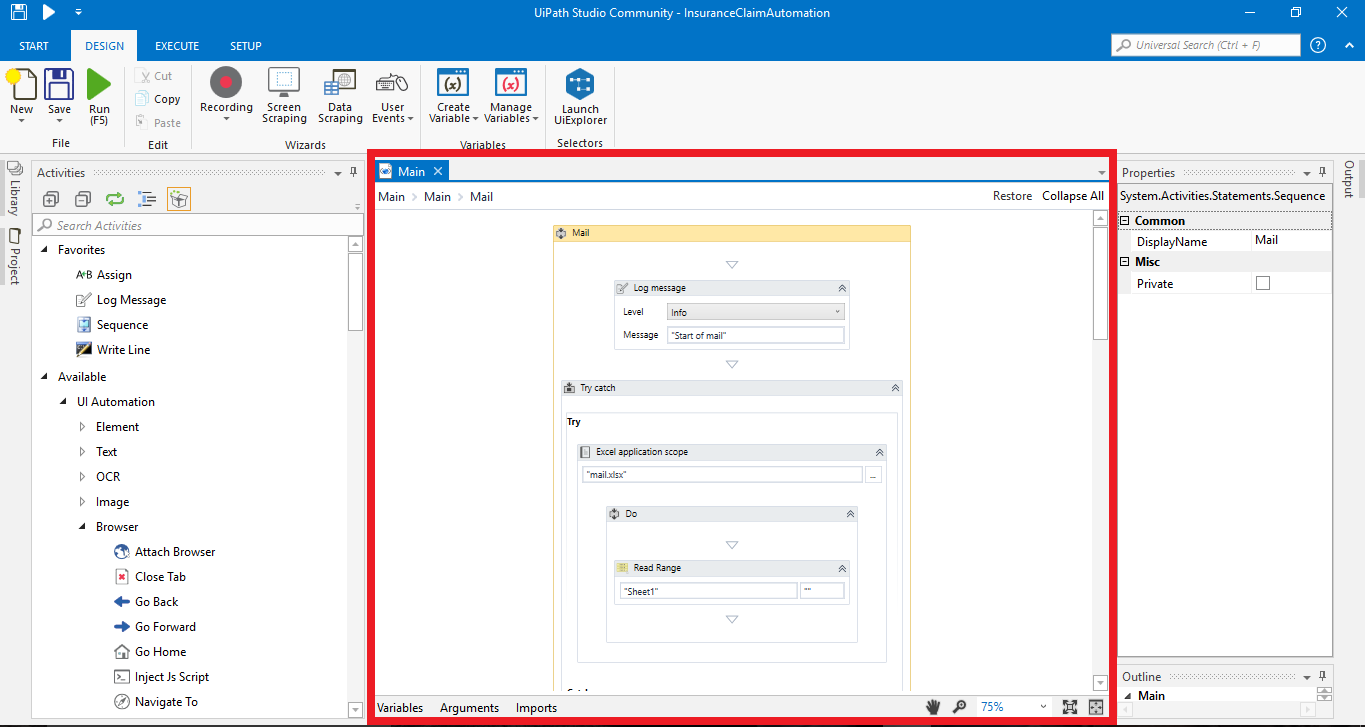
Task: Open the Library side tab
Action: (x=14, y=190)
